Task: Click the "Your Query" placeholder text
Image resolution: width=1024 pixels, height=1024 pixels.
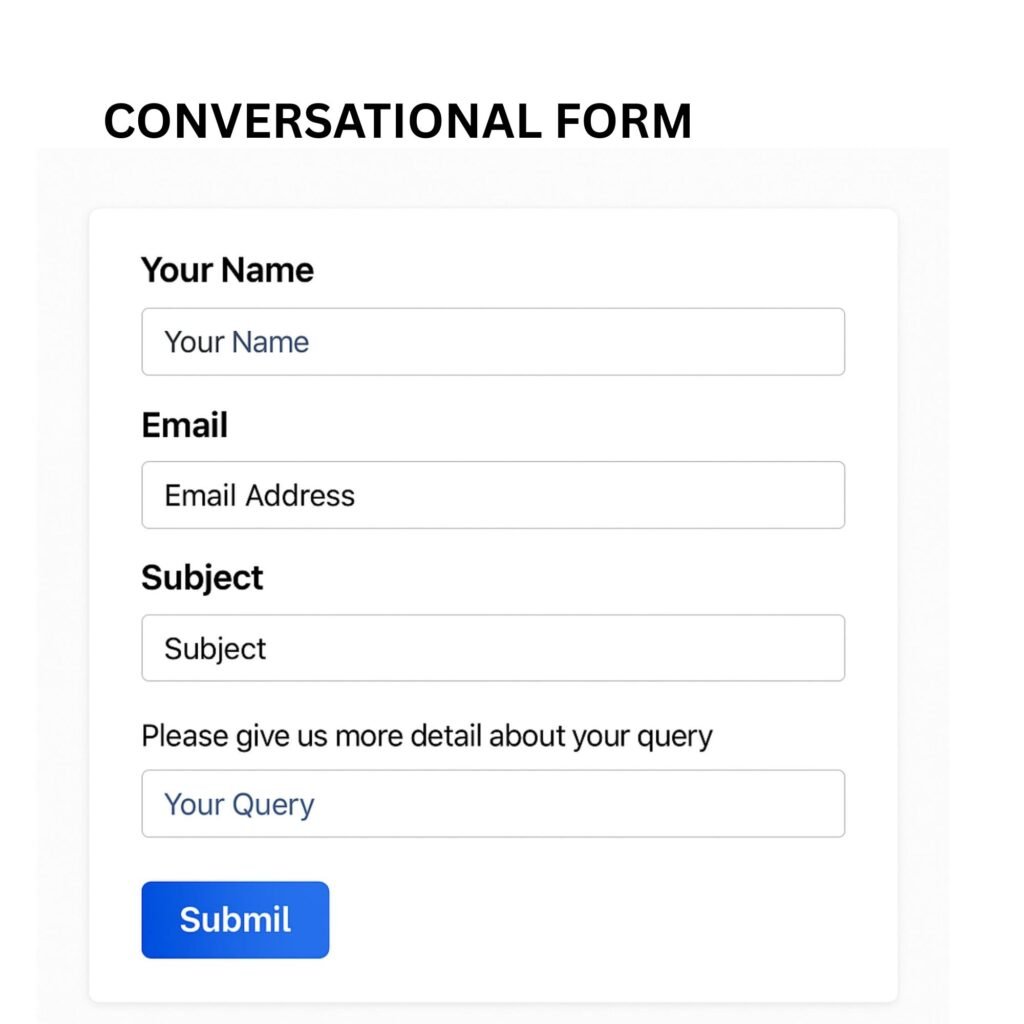Action: coord(239,804)
